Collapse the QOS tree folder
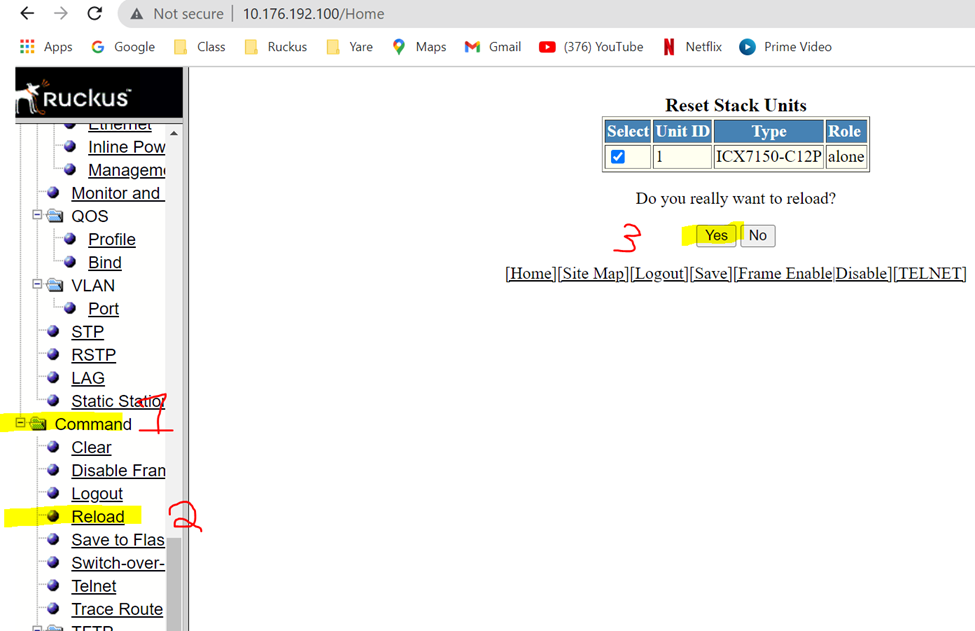The image size is (975, 631). (37, 214)
